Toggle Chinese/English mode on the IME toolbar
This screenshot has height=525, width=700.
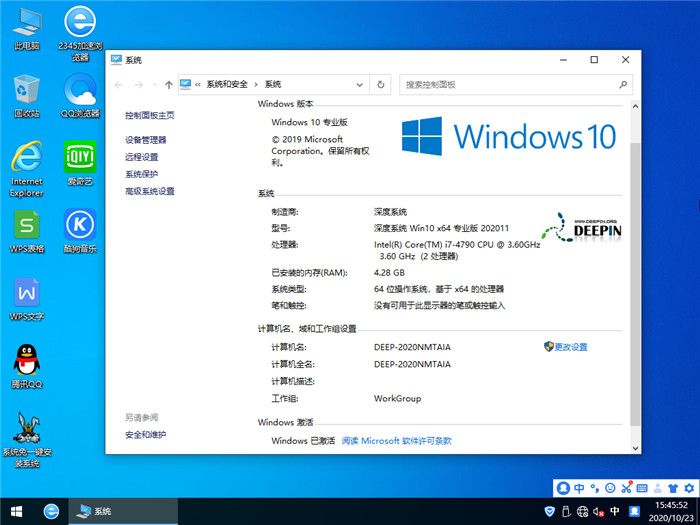[579, 488]
